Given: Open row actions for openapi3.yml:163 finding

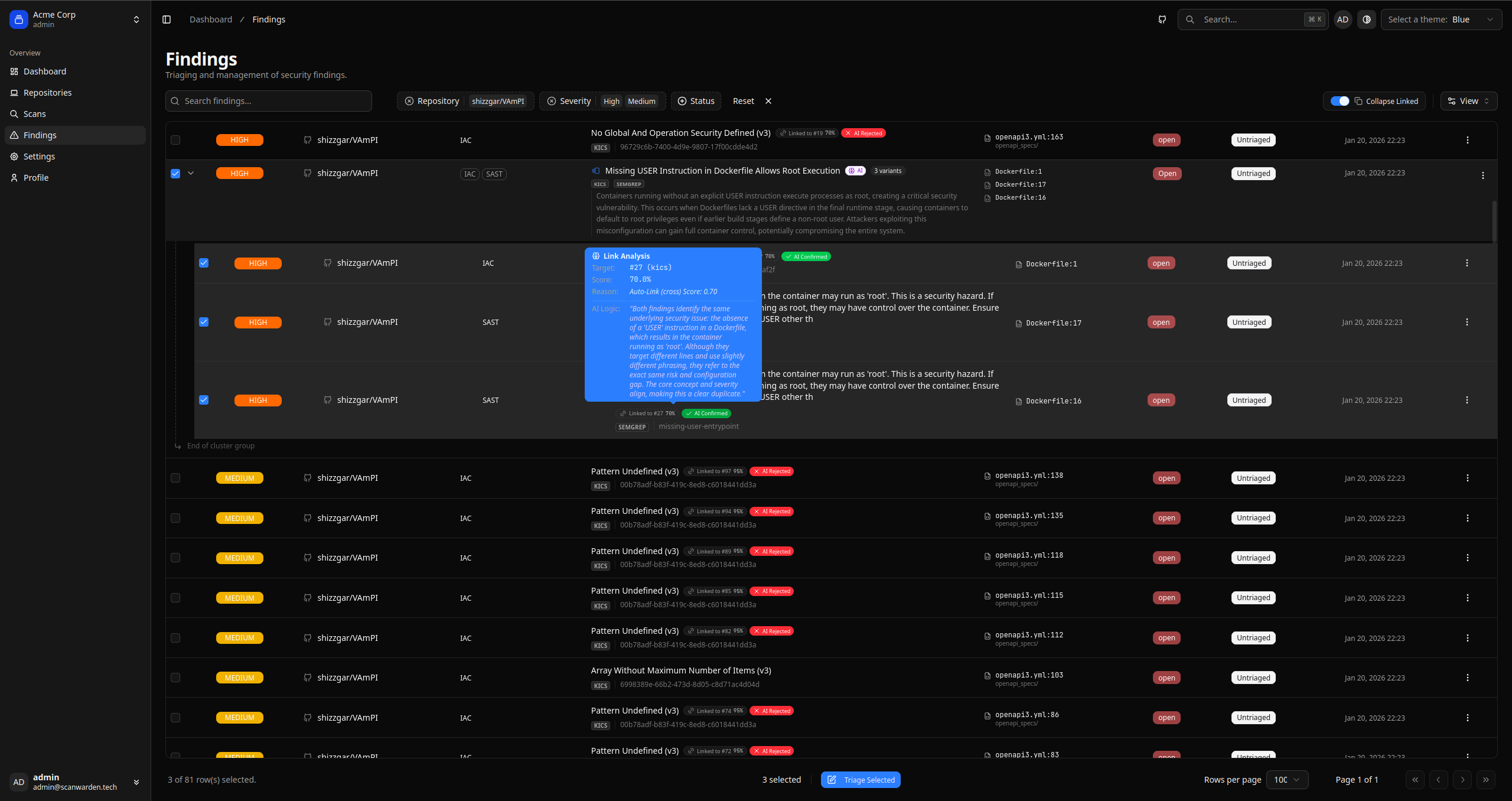Looking at the screenshot, I should click(x=1467, y=140).
